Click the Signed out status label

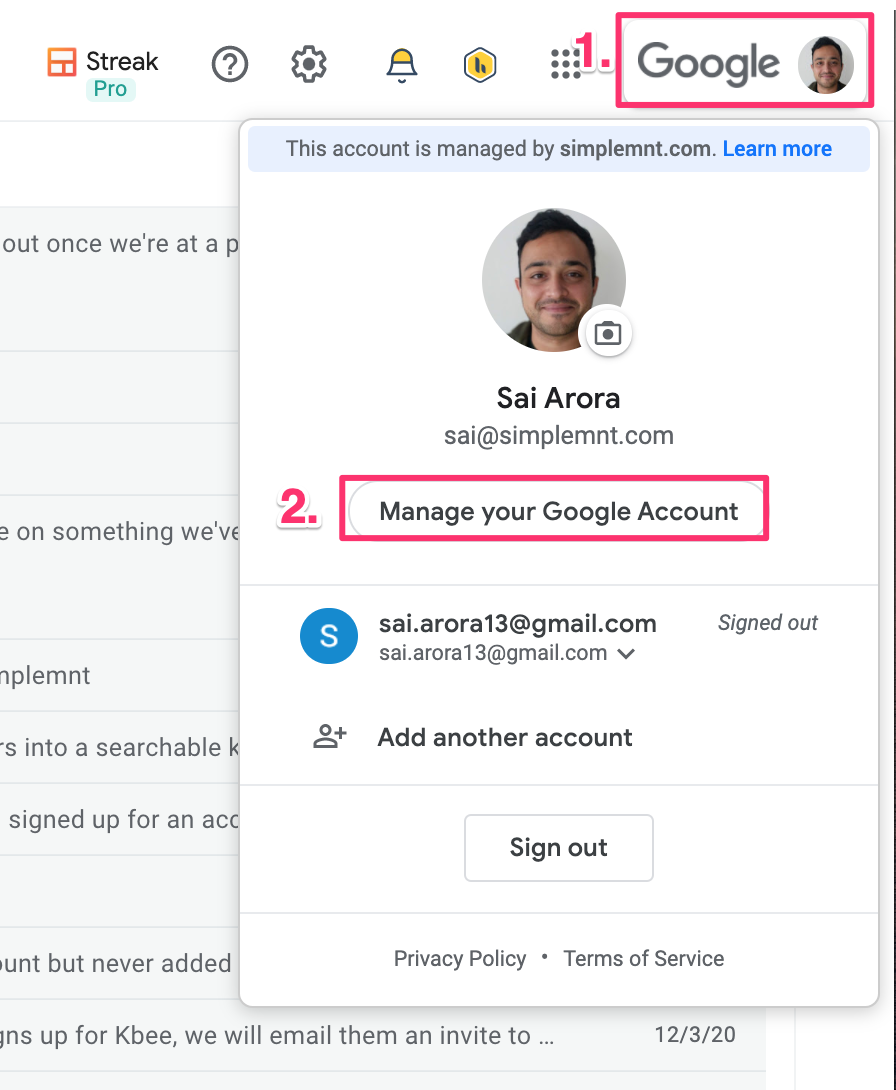click(x=767, y=623)
